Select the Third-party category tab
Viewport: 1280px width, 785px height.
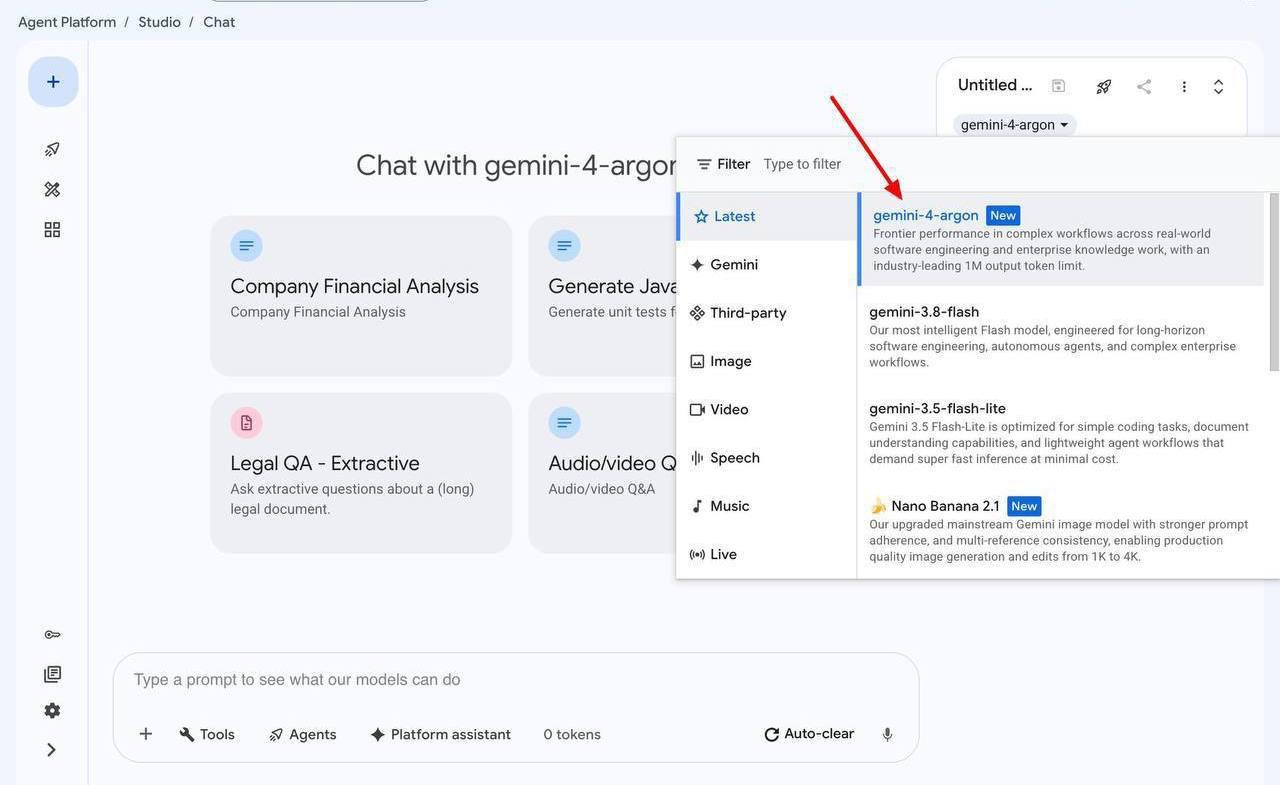767,313
